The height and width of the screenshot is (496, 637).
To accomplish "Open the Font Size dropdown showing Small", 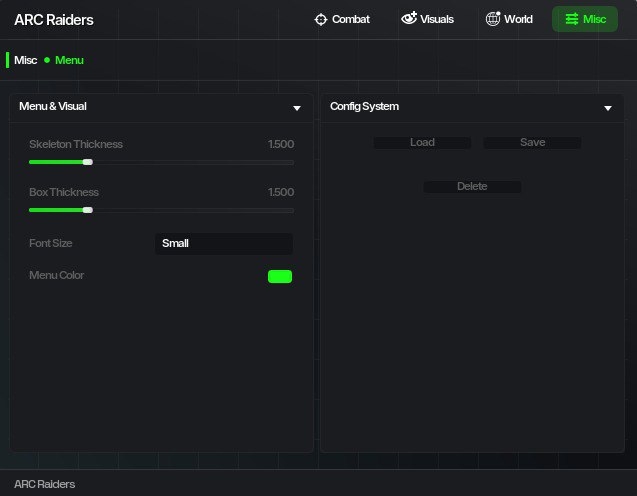I will [224, 243].
